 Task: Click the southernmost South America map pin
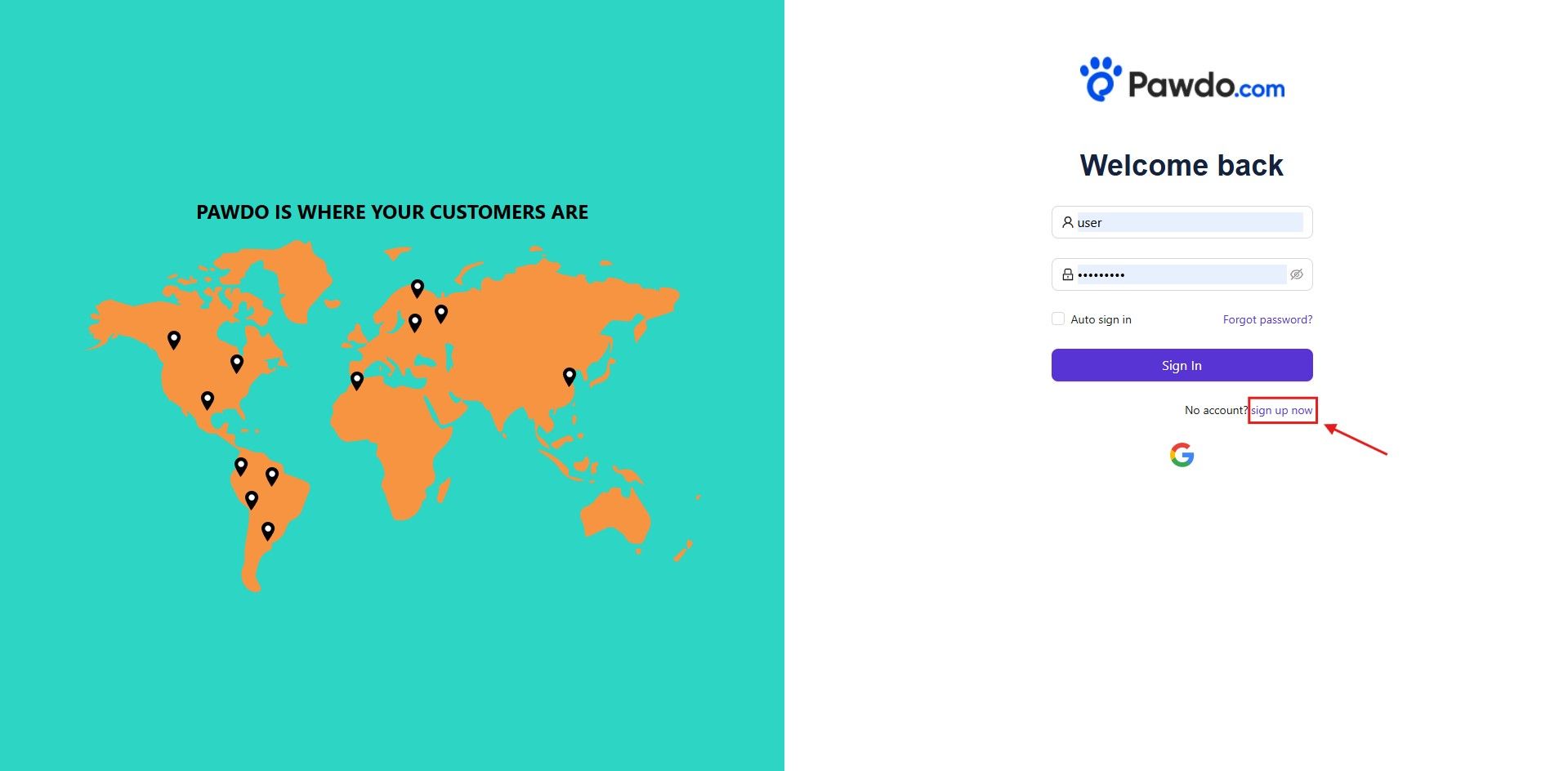(268, 530)
